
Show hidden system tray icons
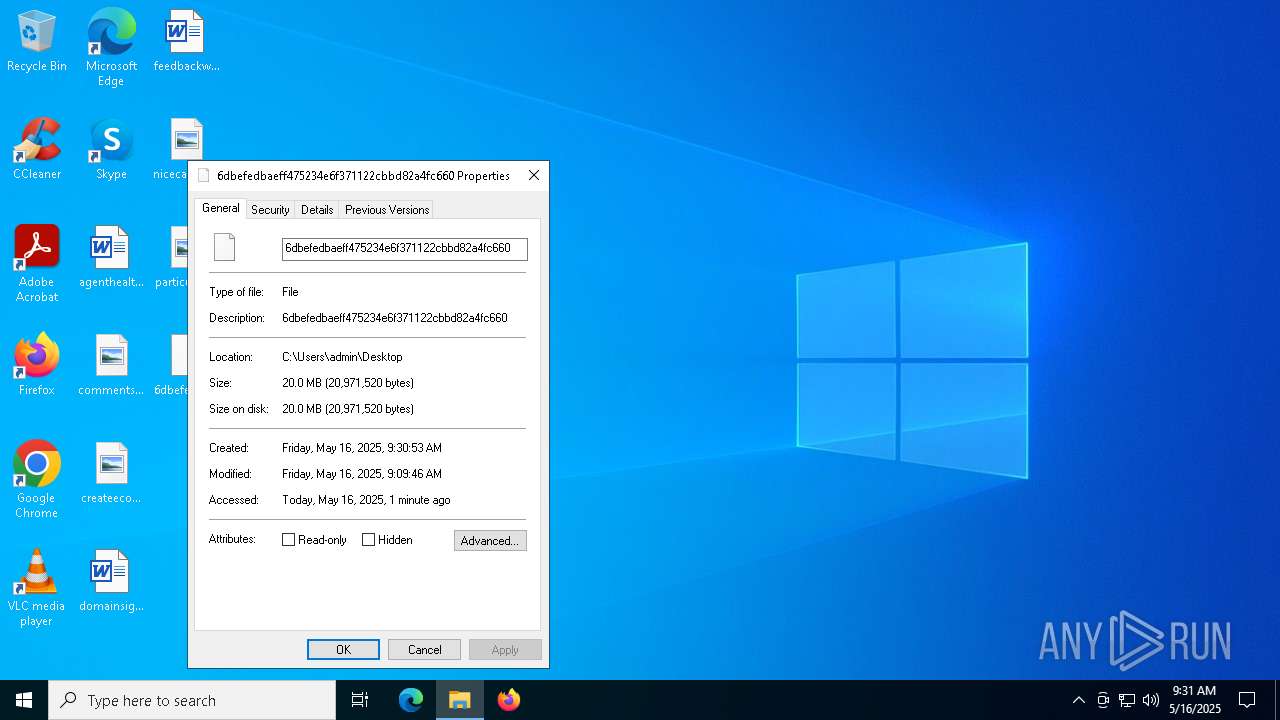1078,700
